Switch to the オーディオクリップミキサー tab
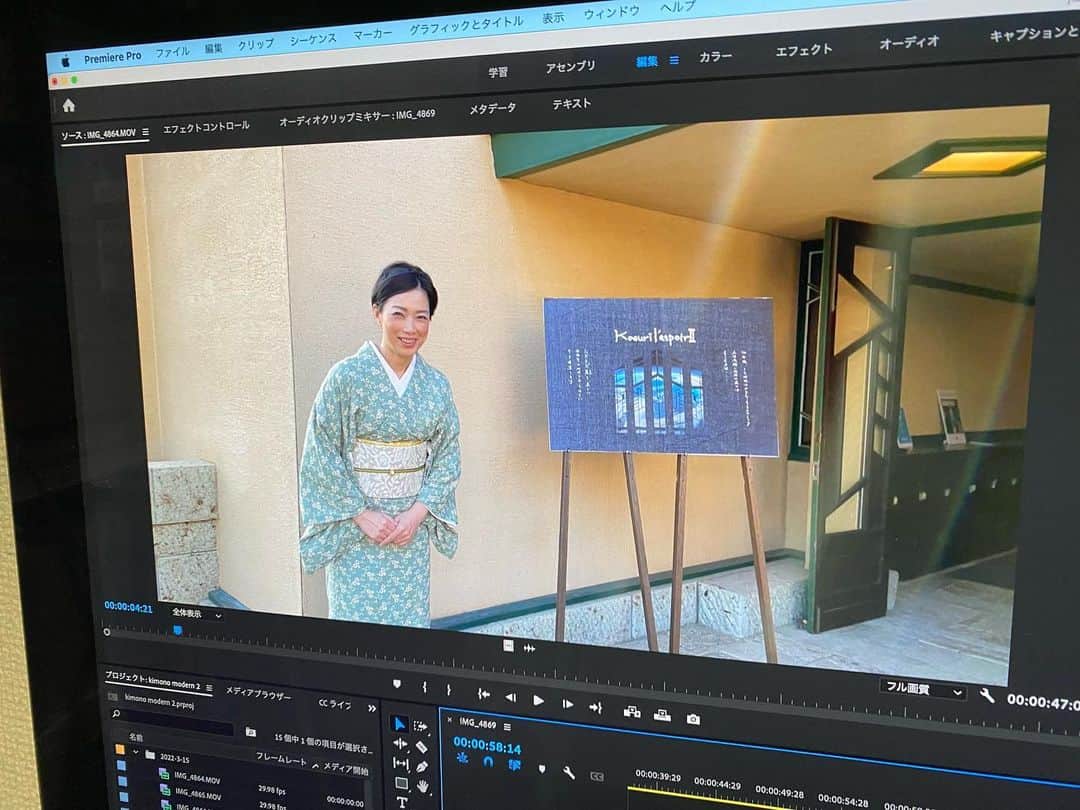The height and width of the screenshot is (810, 1080). (357, 117)
